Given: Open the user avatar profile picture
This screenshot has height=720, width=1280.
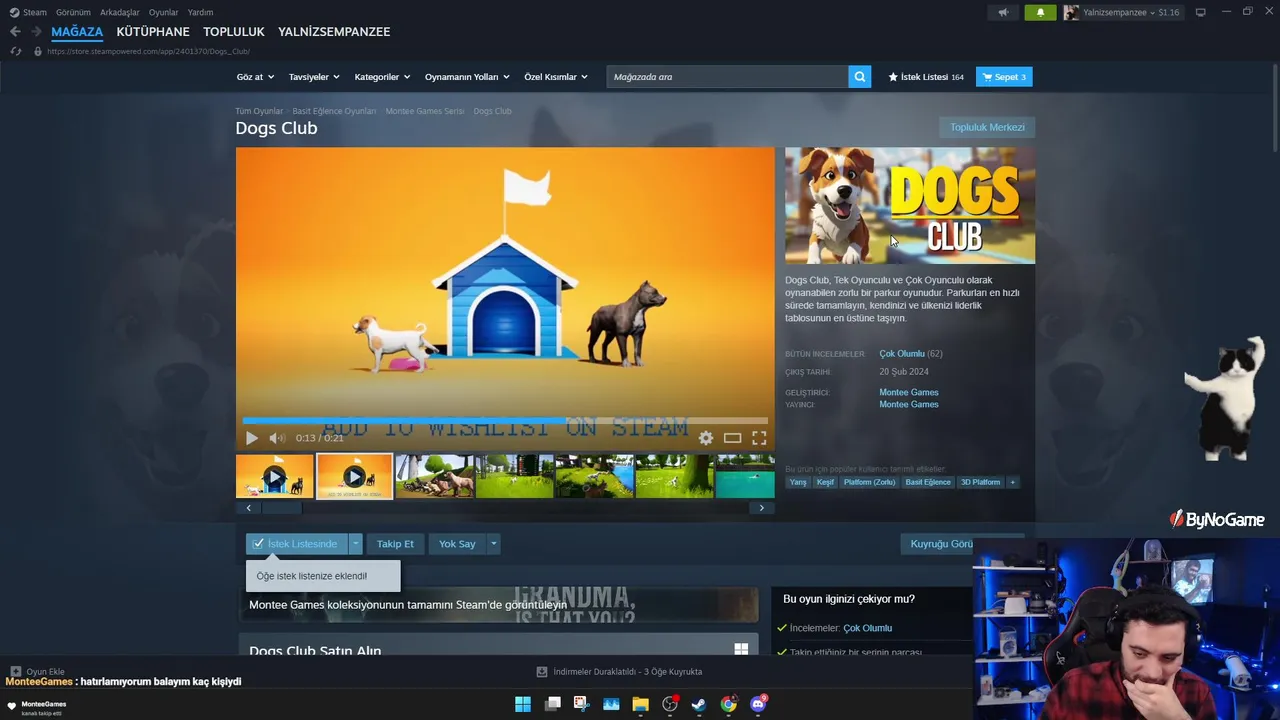Looking at the screenshot, I should point(1071,12).
